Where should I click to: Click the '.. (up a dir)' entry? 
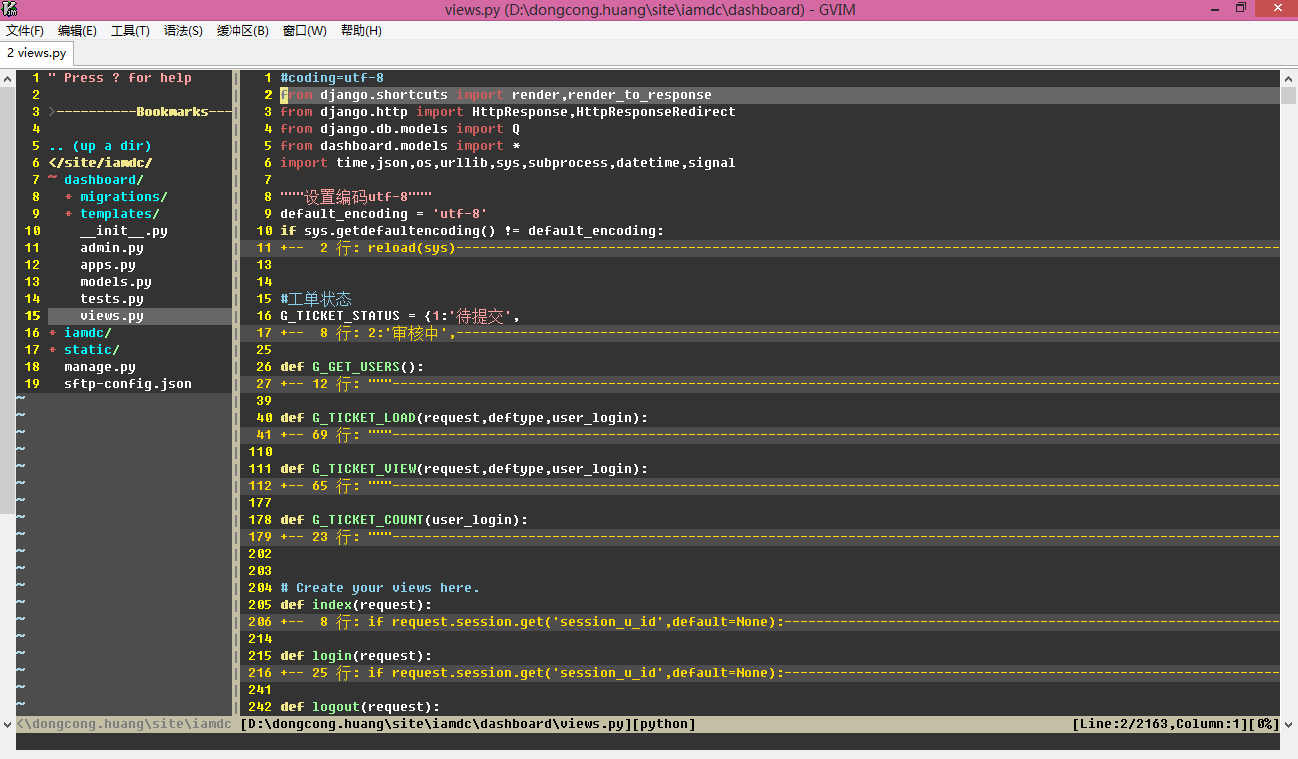pos(99,145)
